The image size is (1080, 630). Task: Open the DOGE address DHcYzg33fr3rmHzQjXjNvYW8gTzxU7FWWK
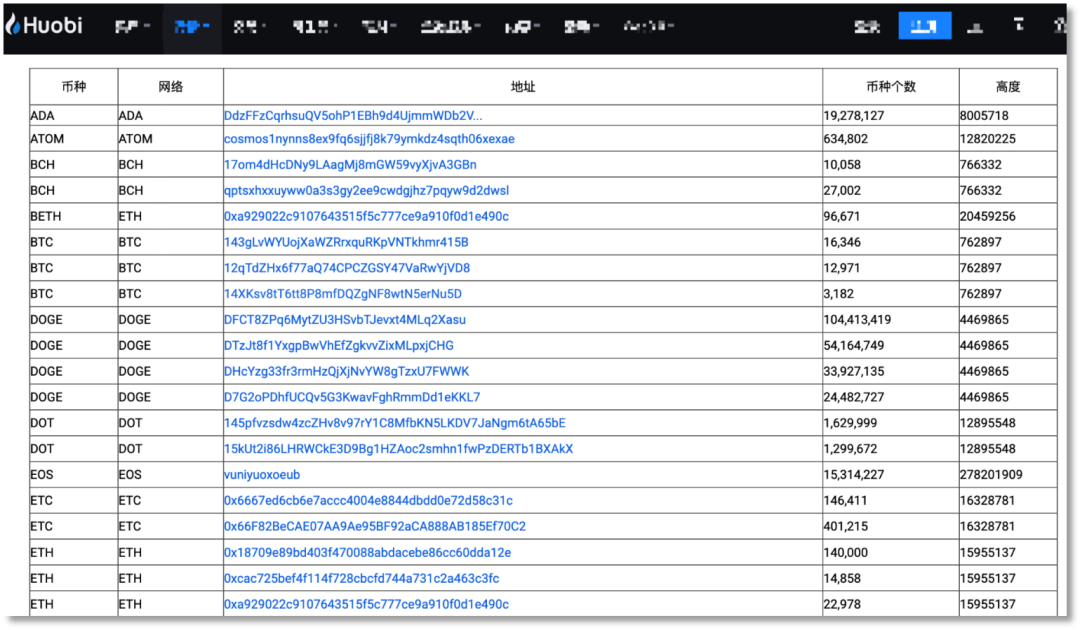coord(346,371)
